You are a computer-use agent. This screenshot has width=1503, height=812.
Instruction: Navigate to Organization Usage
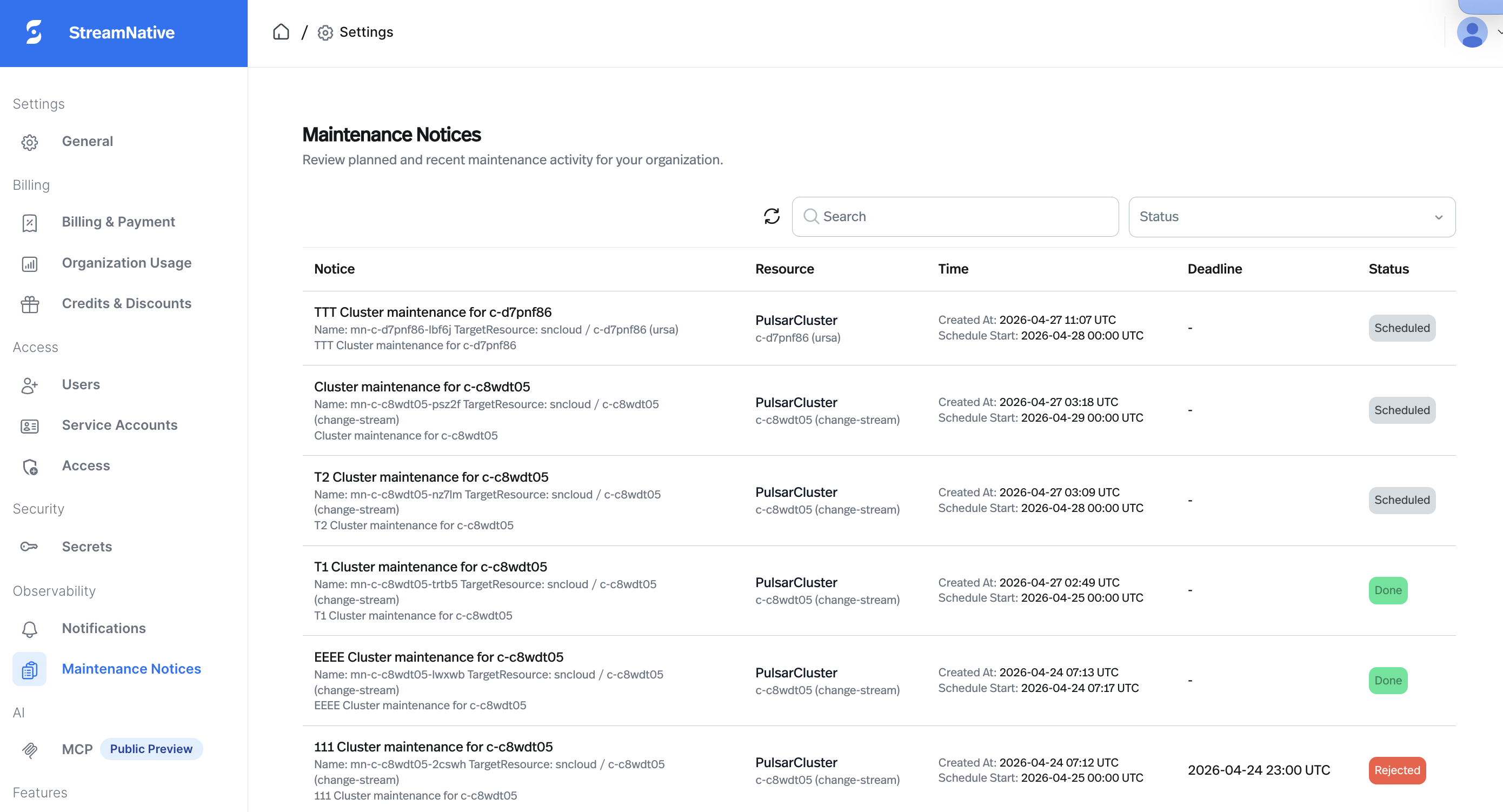coord(127,263)
